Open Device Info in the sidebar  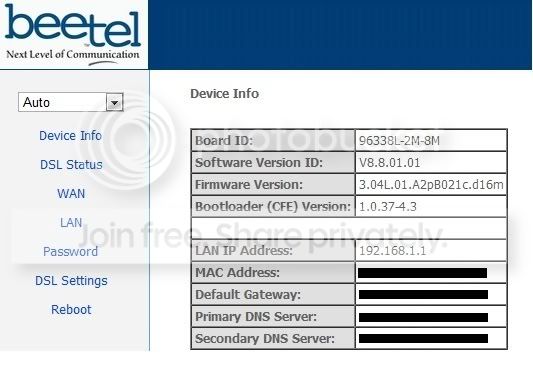click(70, 136)
